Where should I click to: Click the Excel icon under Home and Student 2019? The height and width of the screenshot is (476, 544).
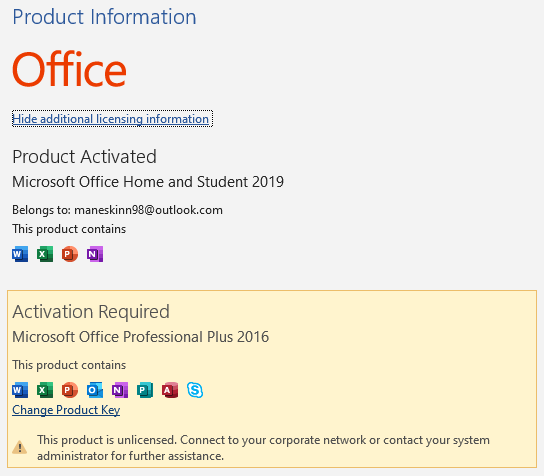click(45, 254)
